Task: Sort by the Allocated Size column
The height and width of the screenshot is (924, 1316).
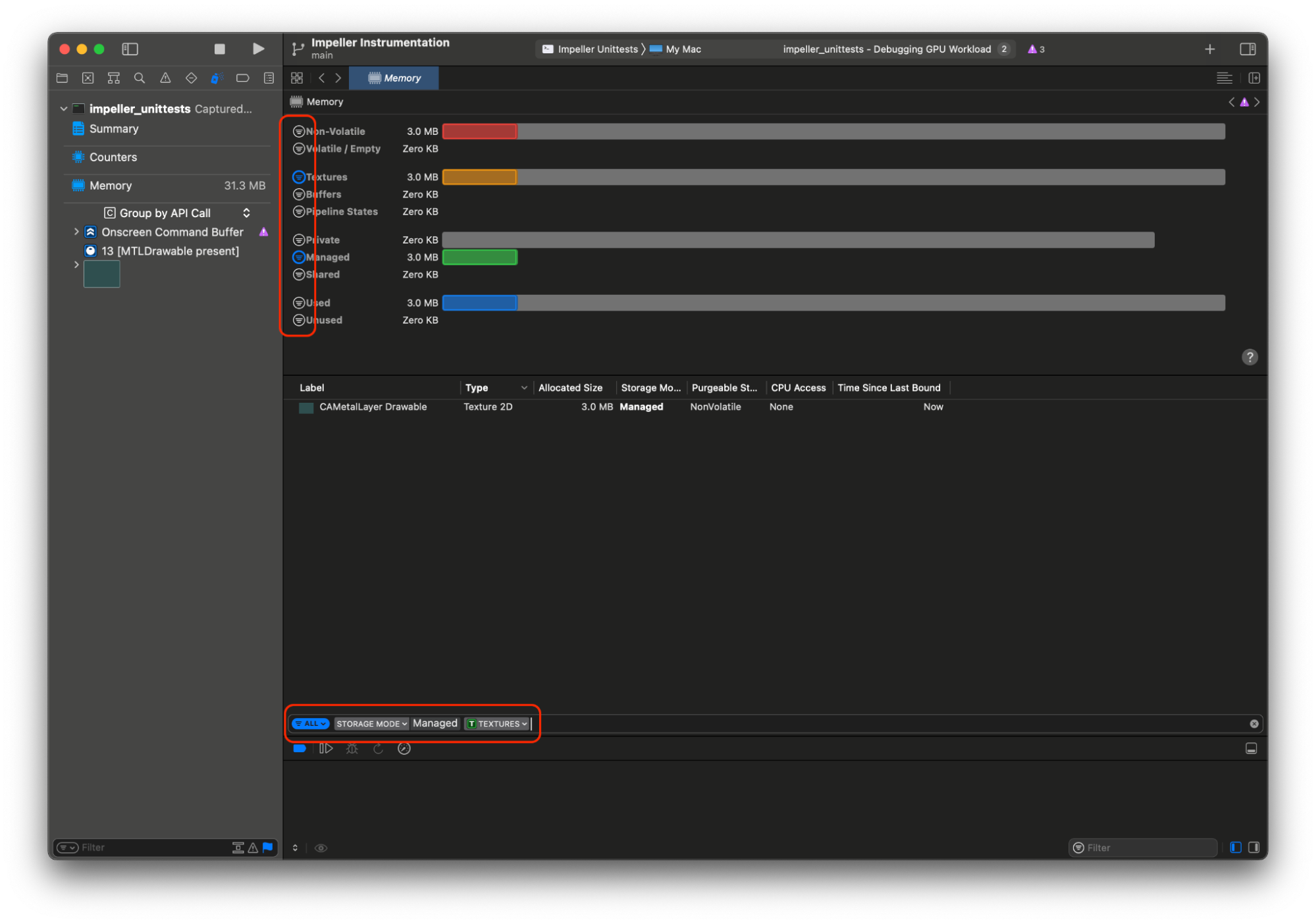Action: click(x=570, y=388)
